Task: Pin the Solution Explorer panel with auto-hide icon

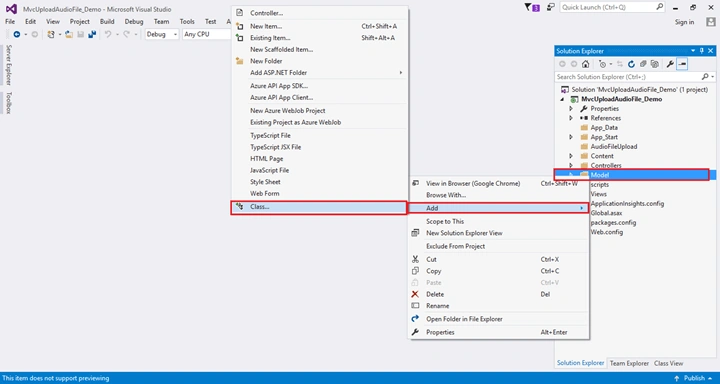Action: point(701,51)
